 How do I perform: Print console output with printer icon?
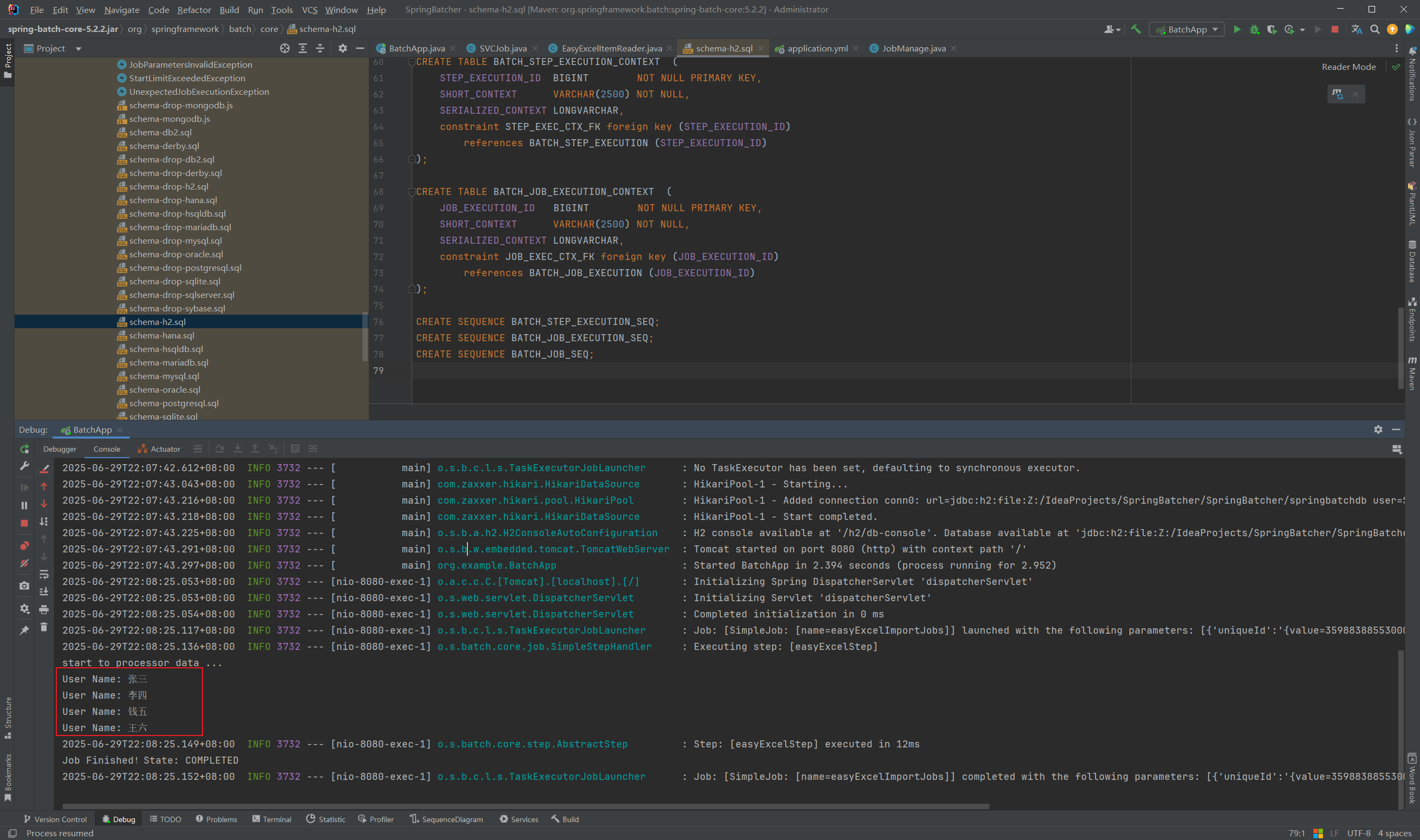43,610
